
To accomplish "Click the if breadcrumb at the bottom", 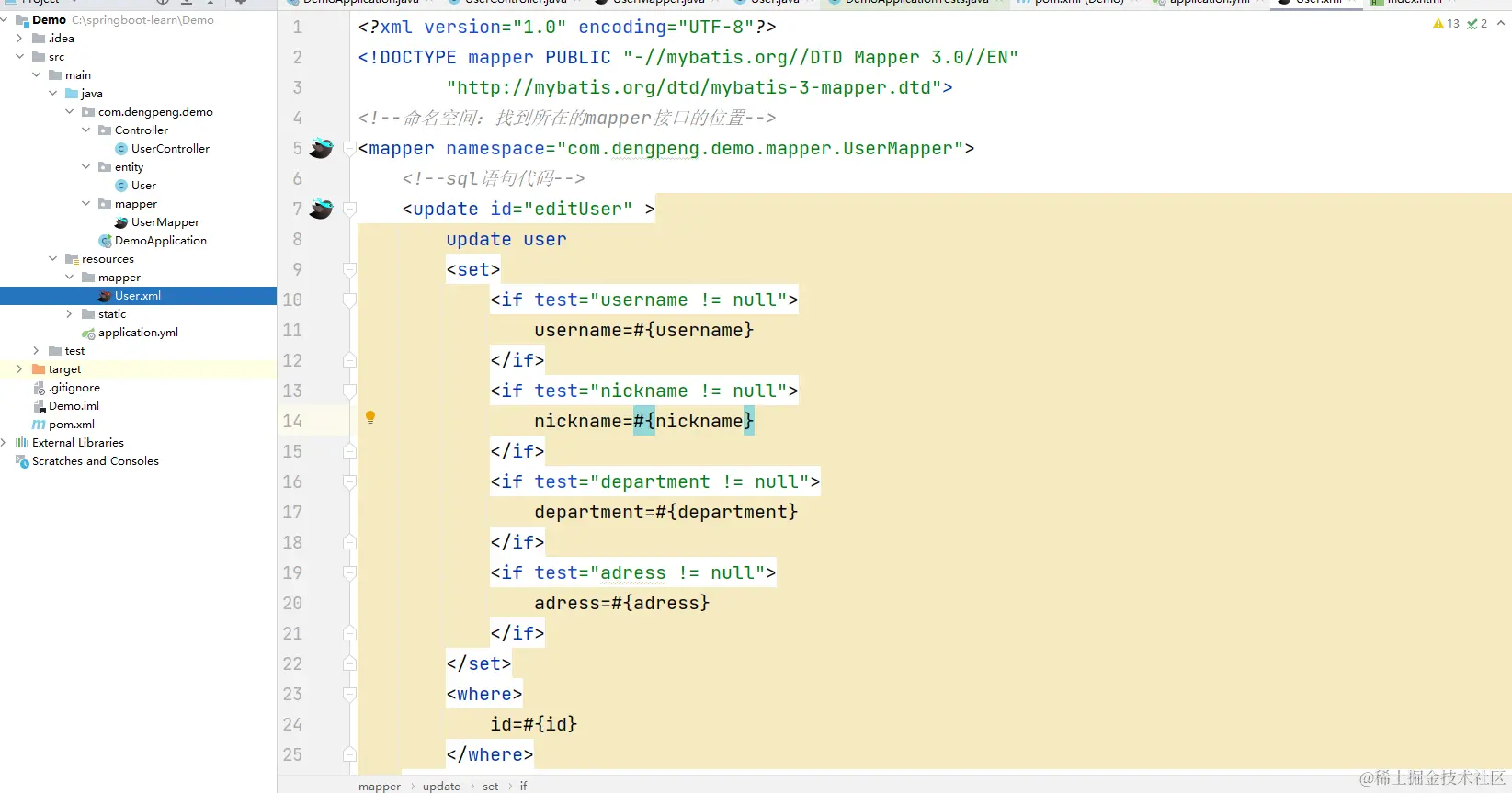I will click(524, 787).
